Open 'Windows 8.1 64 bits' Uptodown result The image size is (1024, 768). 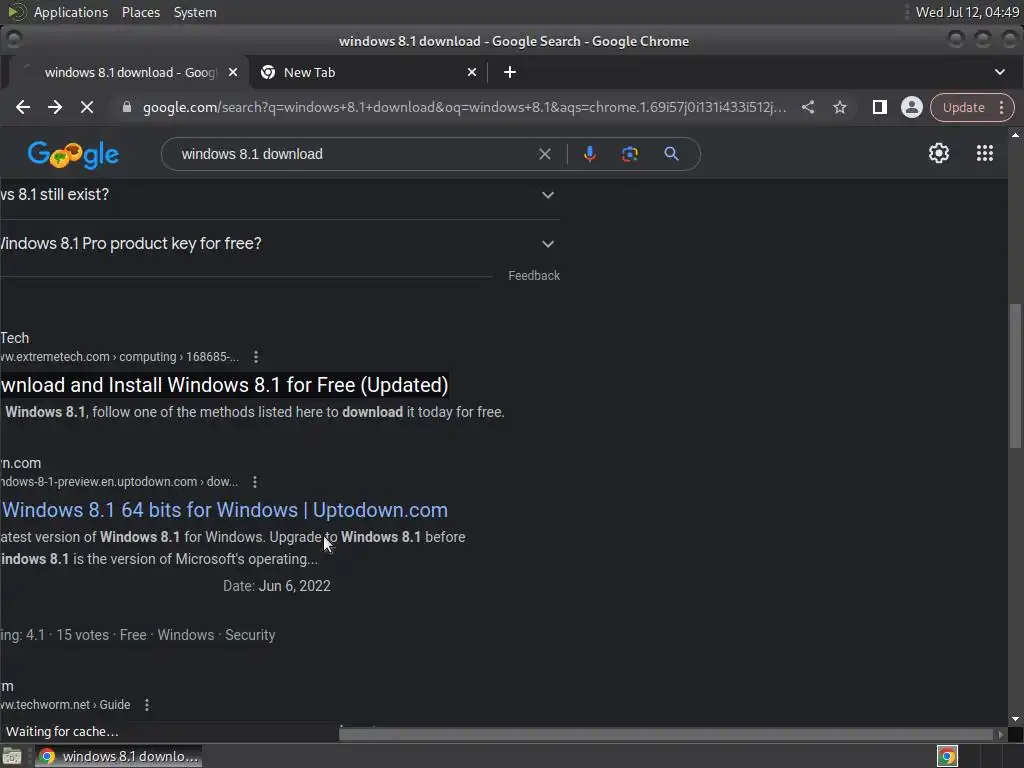pos(224,510)
